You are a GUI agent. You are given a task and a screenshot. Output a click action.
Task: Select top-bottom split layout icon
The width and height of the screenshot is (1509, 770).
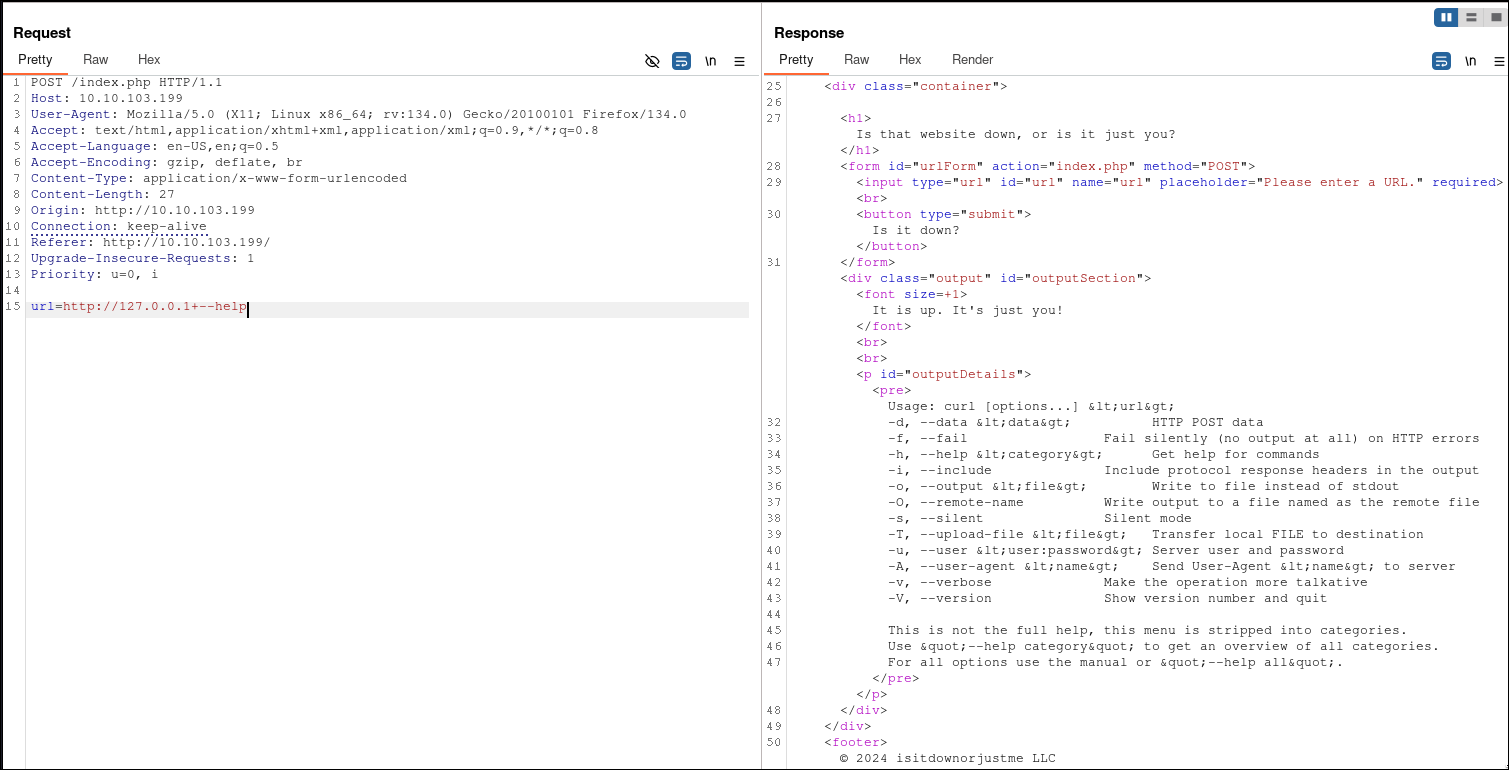coord(1470,17)
